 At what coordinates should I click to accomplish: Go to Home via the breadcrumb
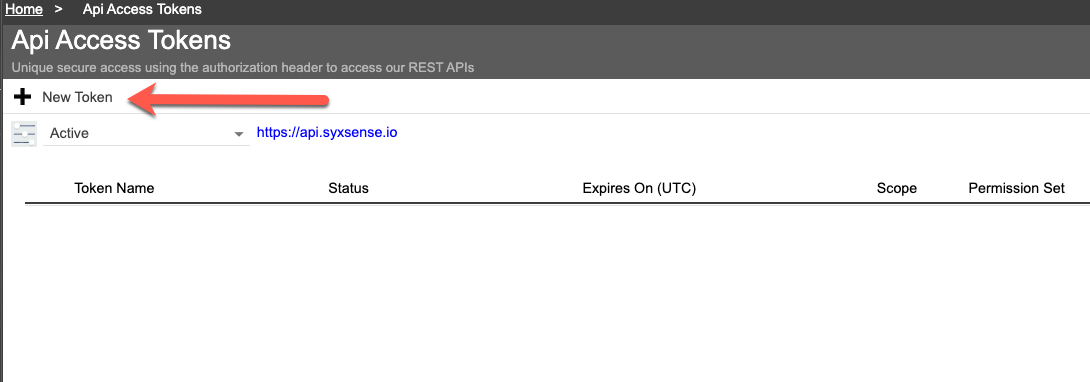click(24, 10)
